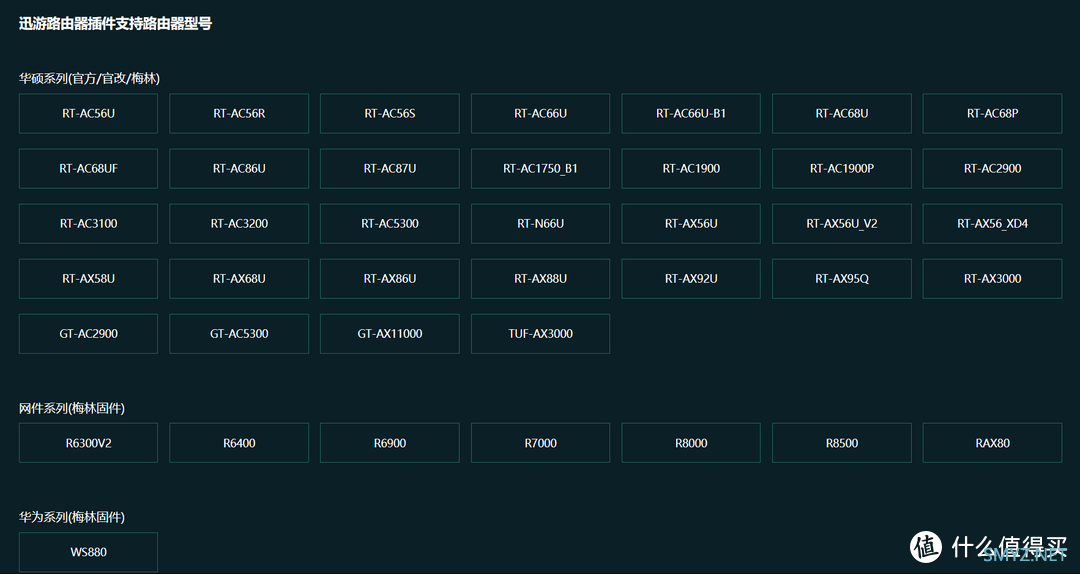The image size is (1080, 574).
Task: Click the GT-AX11000 model box
Action: click(x=390, y=334)
